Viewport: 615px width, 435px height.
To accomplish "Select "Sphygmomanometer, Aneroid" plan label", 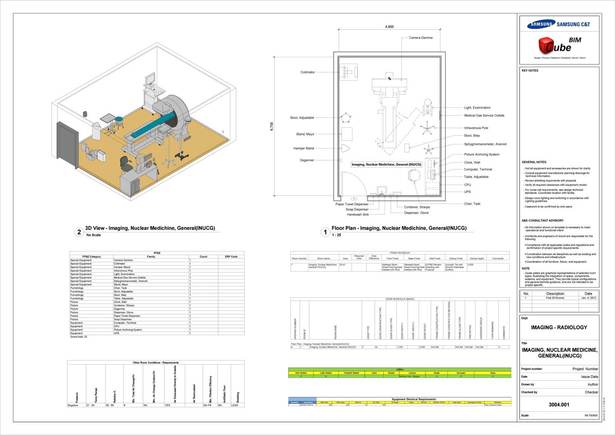I will click(485, 144).
